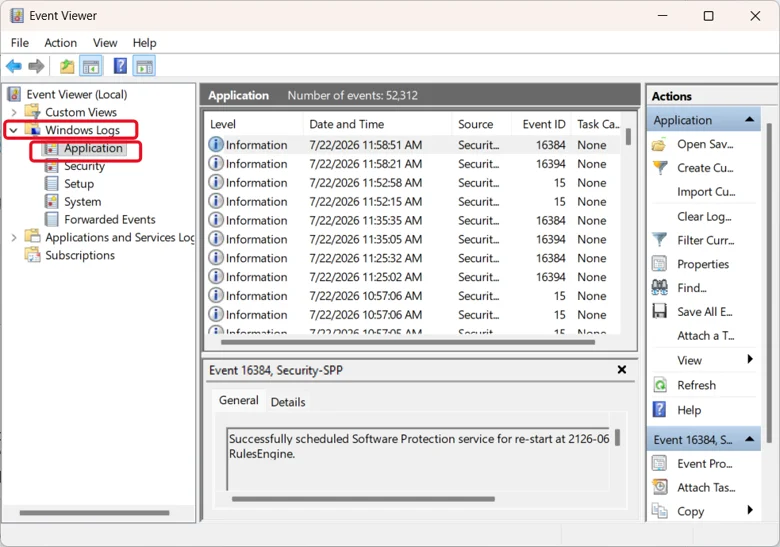Viewport: 780px width, 547px height.
Task: Click the blue Help toolbar icon
Action: click(x=120, y=66)
